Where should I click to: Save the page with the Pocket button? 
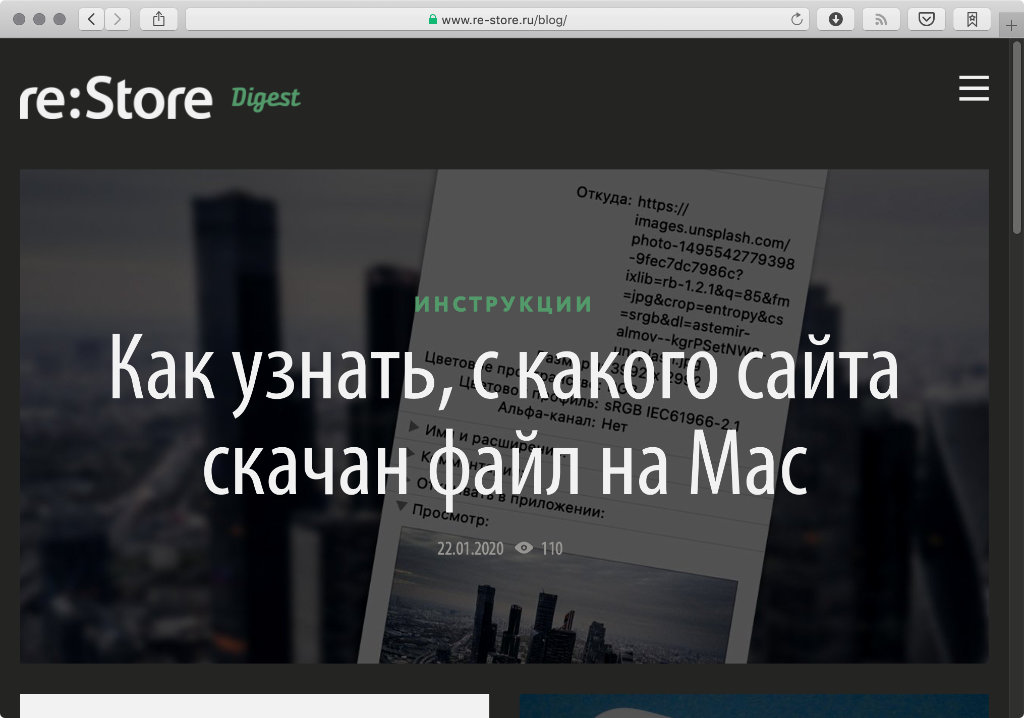point(926,19)
